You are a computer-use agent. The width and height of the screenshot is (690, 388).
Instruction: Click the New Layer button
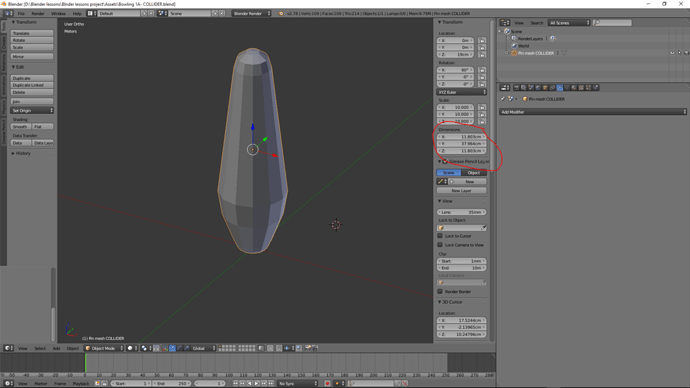point(462,190)
